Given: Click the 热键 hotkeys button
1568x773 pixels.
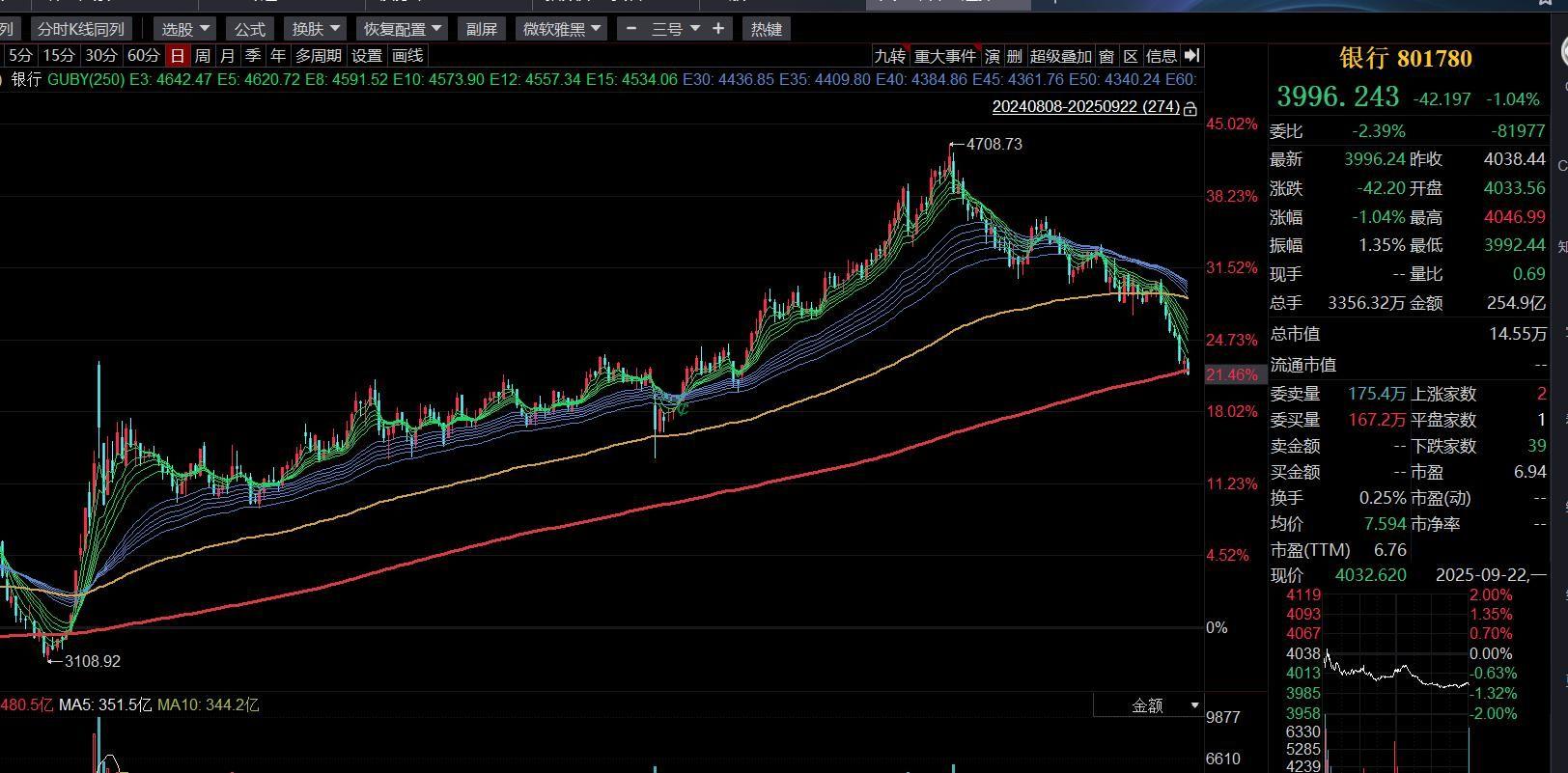Looking at the screenshot, I should 767,29.
